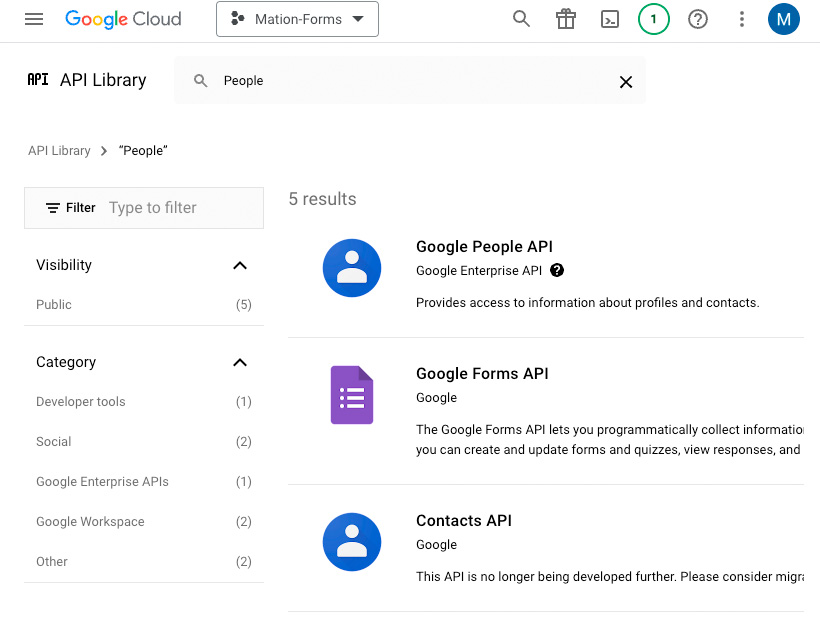Image resolution: width=820 pixels, height=638 pixels.
Task: Filter by Developer tools category
Action: tap(144, 402)
